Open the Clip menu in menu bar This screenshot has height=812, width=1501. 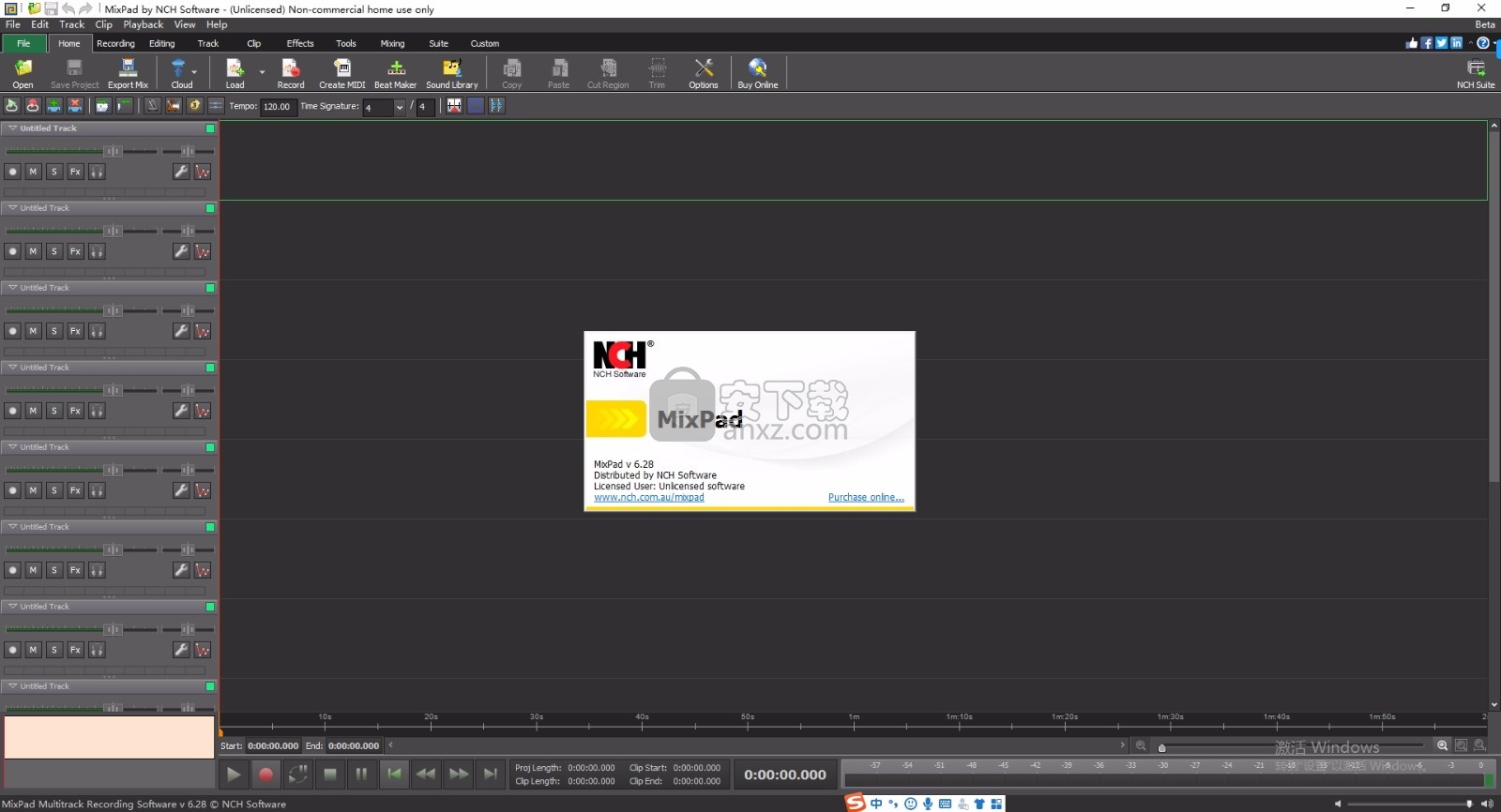click(103, 24)
